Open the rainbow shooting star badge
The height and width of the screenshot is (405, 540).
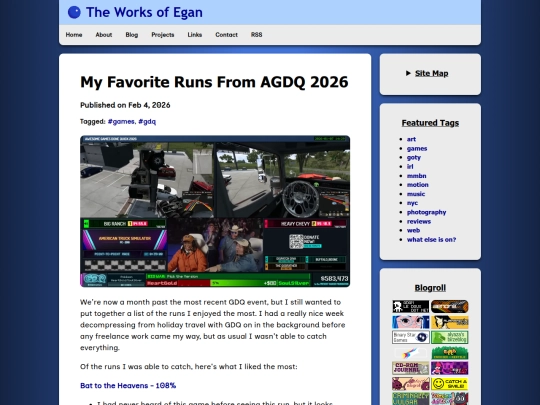pos(411,353)
